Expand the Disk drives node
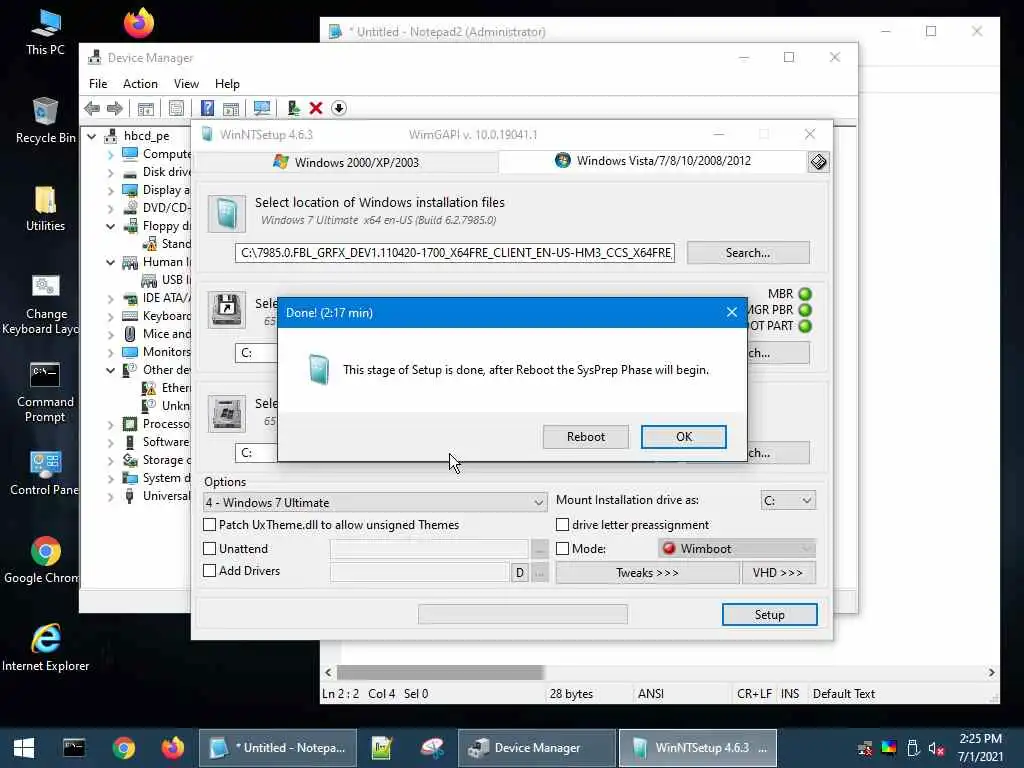This screenshot has height=768, width=1024. click(110, 172)
